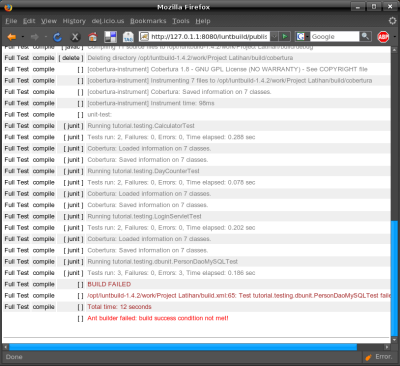This screenshot has width=400, height=366.
Task: Open the del.icio.us menu
Action: (108, 21)
